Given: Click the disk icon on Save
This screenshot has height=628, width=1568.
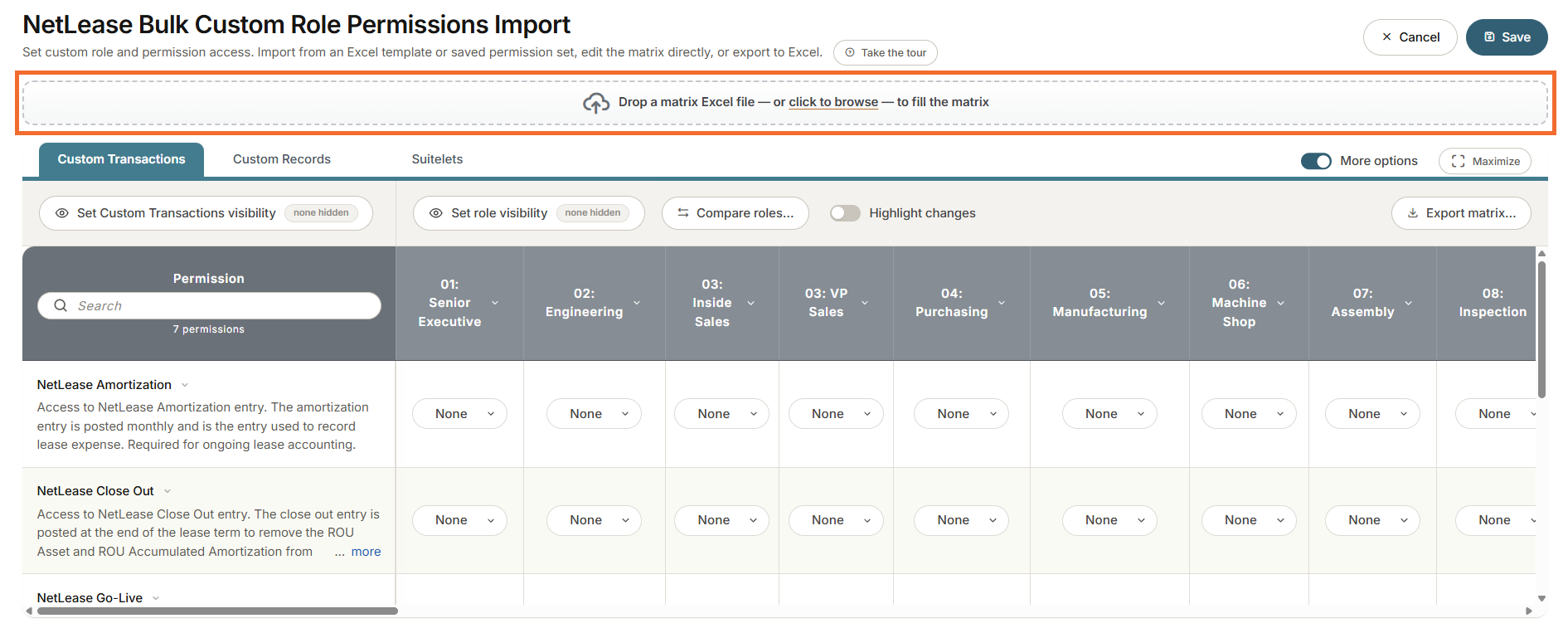Looking at the screenshot, I should pos(1489,37).
